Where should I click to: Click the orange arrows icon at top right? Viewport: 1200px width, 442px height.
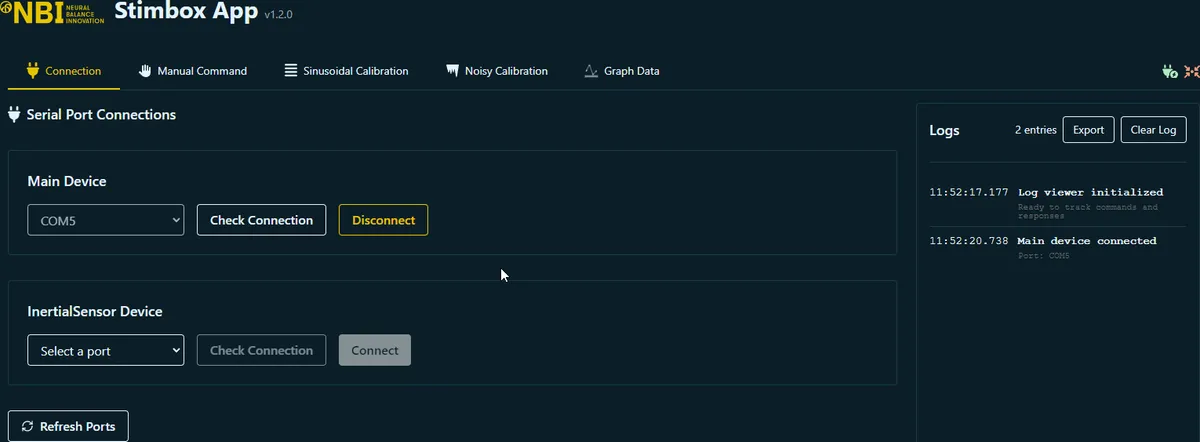point(1191,71)
